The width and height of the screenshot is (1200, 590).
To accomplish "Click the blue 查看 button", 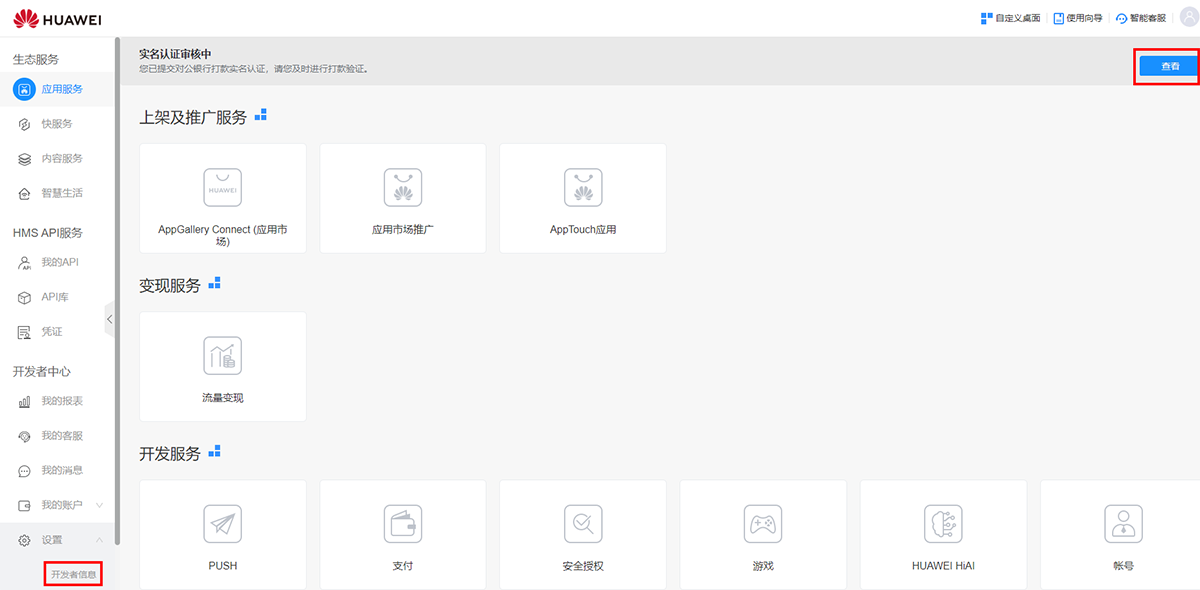I will point(1169,66).
